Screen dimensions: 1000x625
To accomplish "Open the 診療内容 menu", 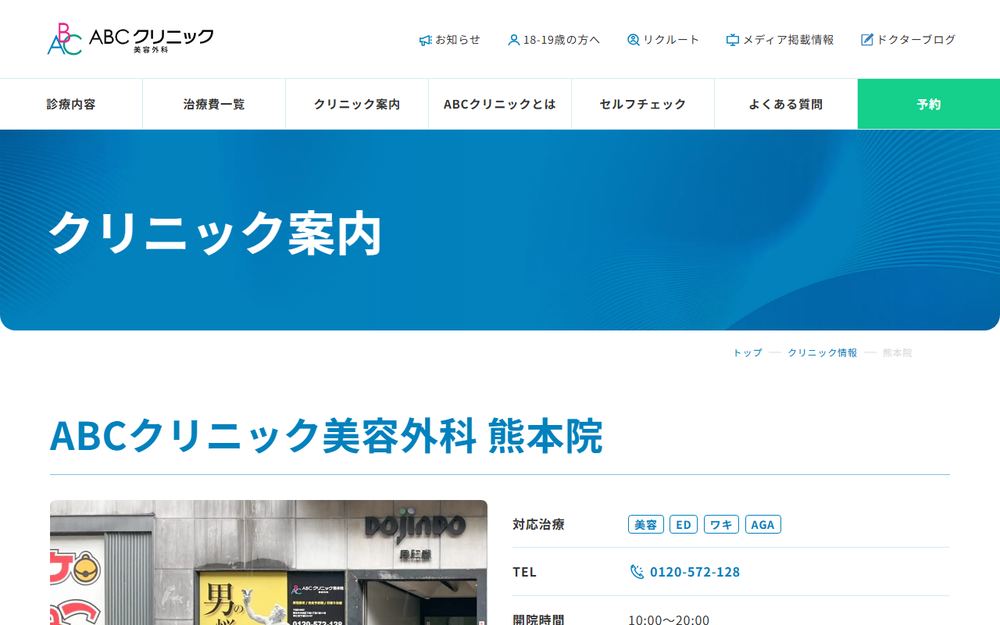I will point(71,104).
